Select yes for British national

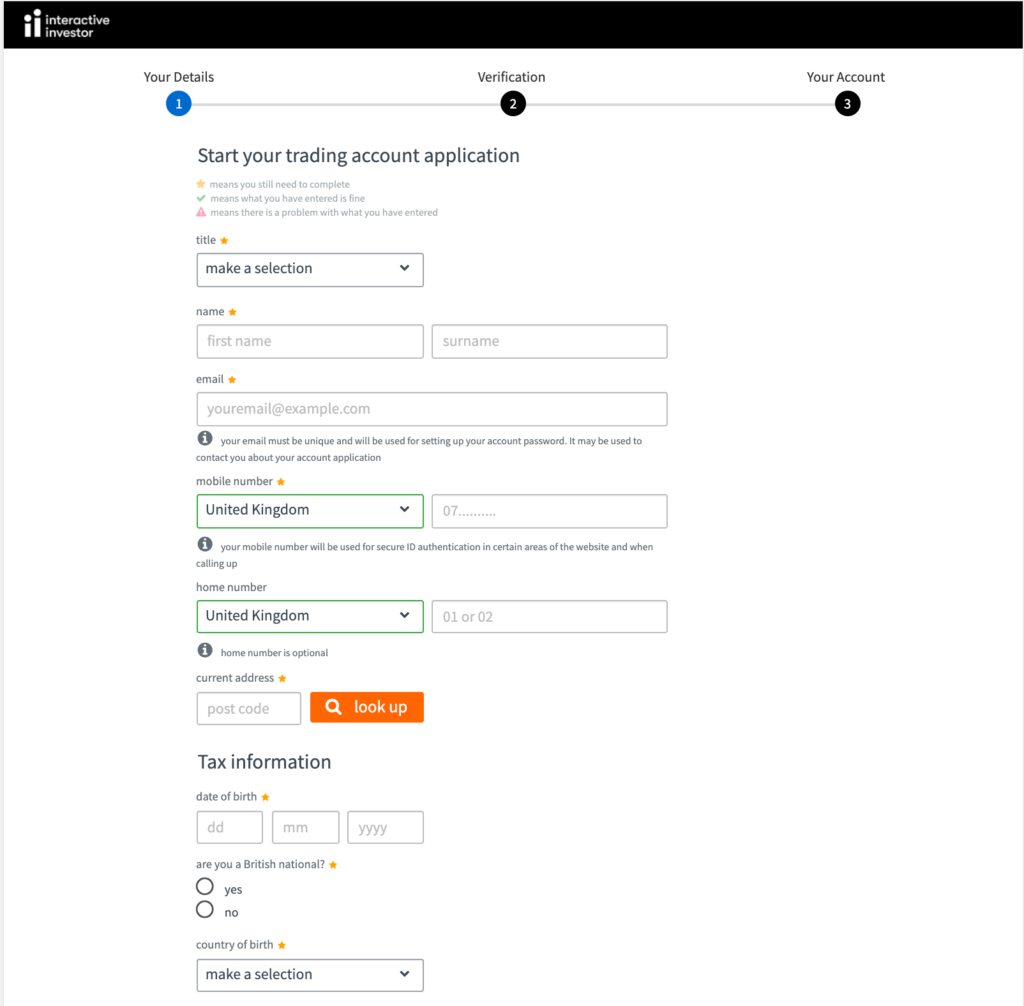(205, 886)
